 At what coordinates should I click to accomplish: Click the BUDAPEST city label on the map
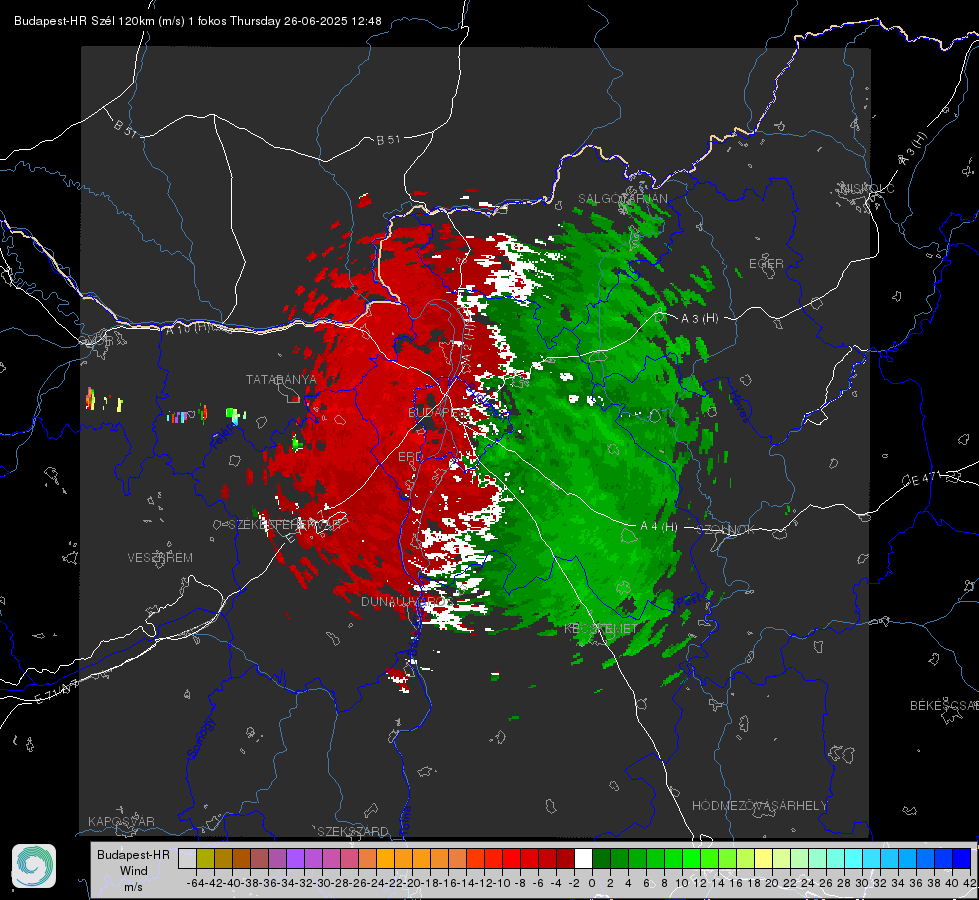click(x=438, y=413)
